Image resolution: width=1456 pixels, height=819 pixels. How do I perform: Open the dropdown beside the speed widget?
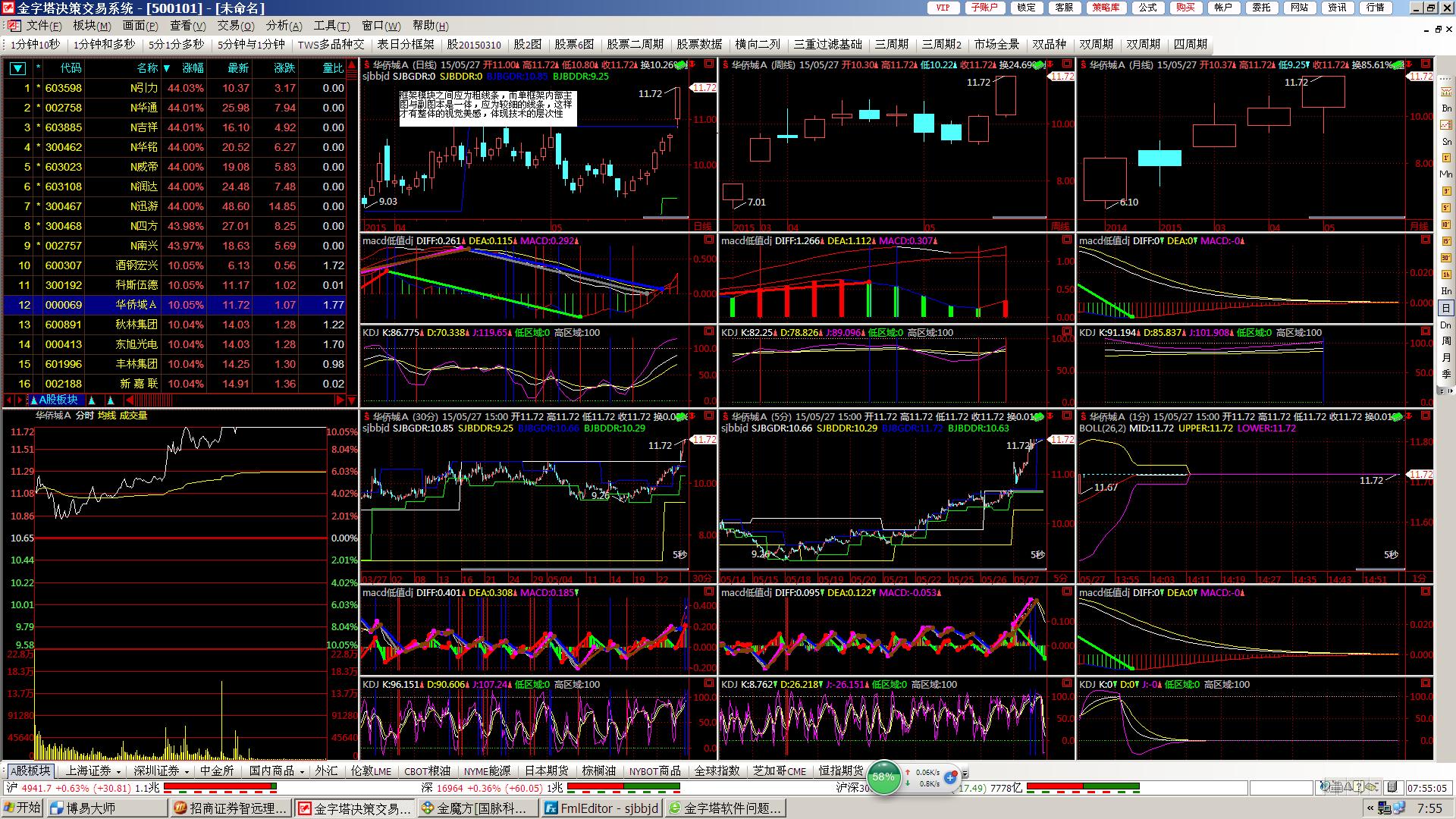[x=965, y=773]
